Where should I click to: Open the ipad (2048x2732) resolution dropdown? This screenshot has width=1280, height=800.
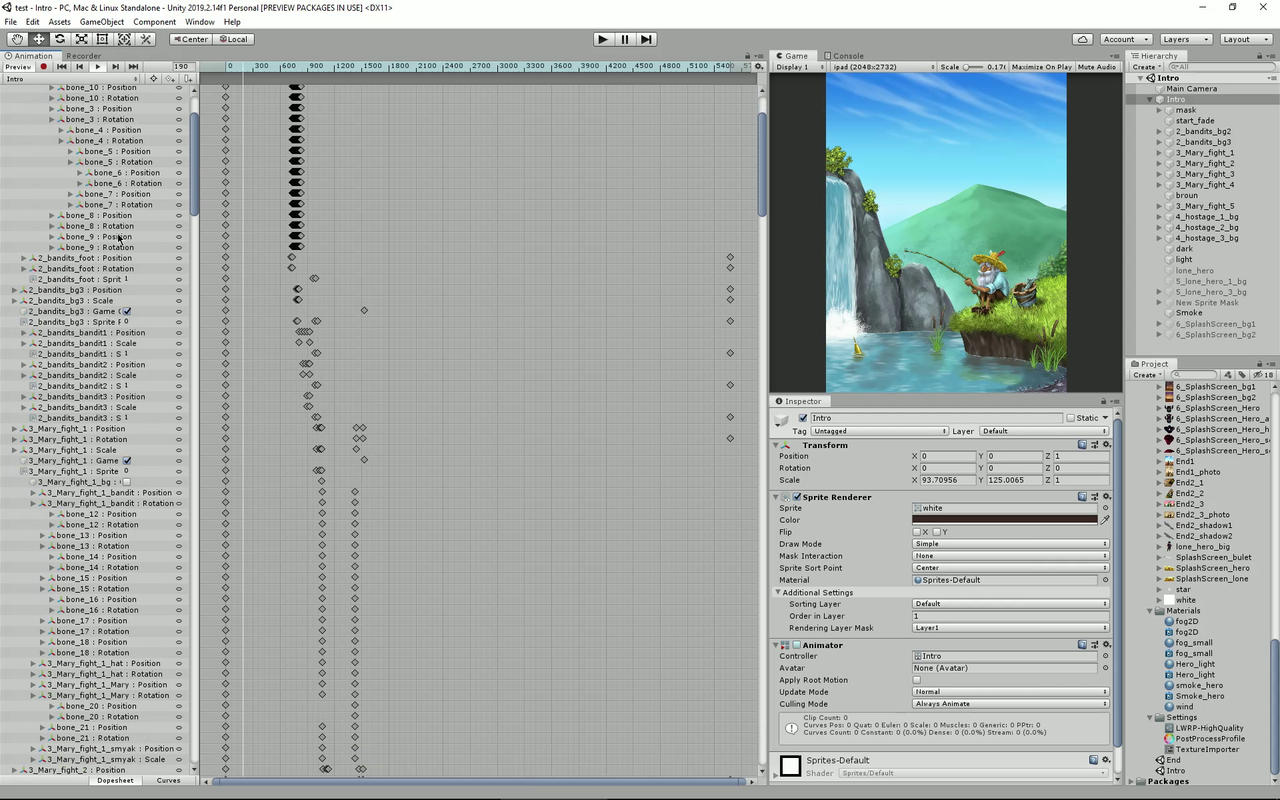[877, 67]
